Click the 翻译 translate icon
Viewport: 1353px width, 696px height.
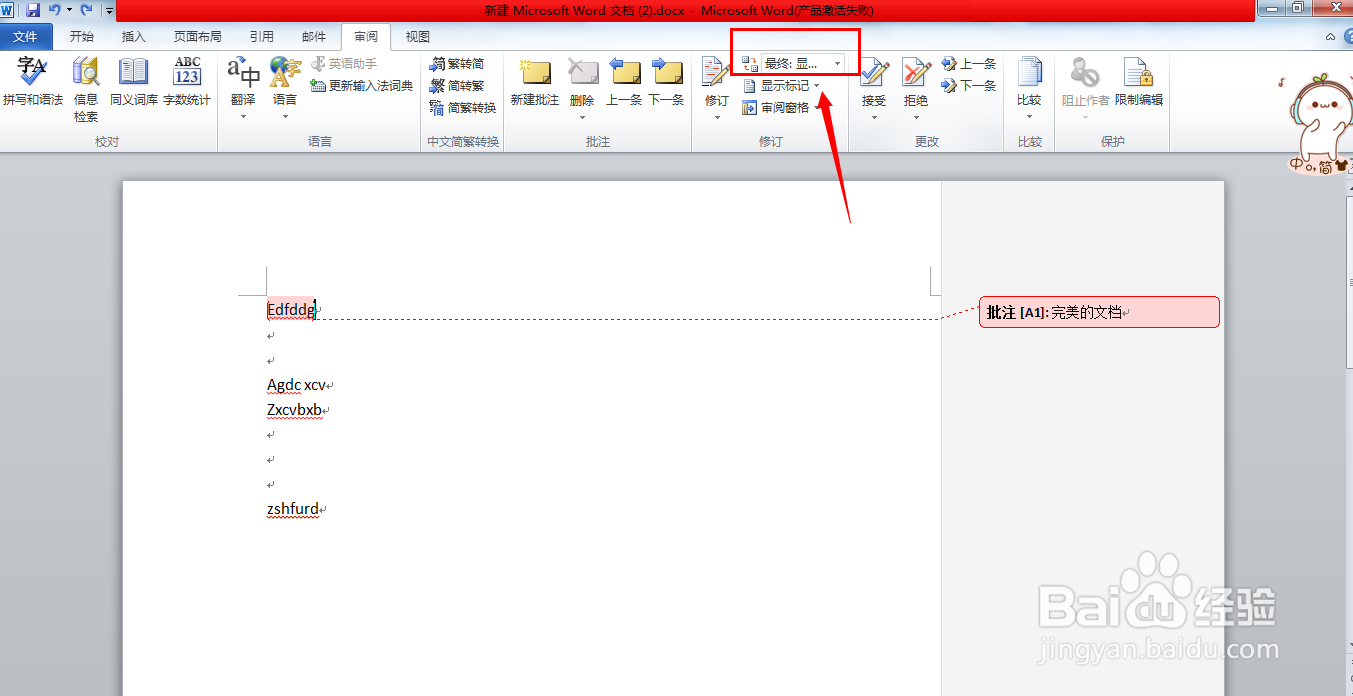[x=243, y=73]
